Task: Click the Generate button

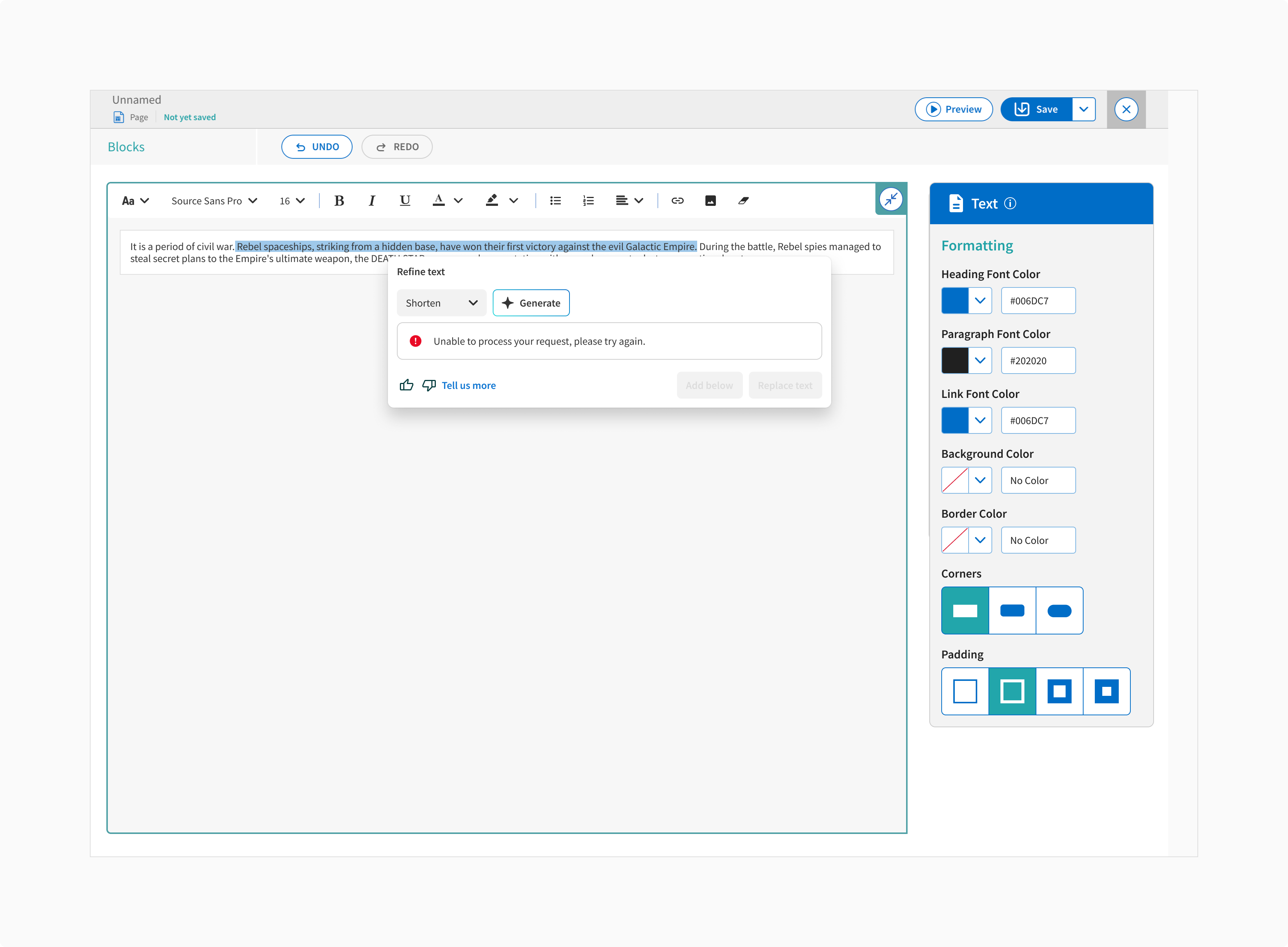Action: point(531,303)
